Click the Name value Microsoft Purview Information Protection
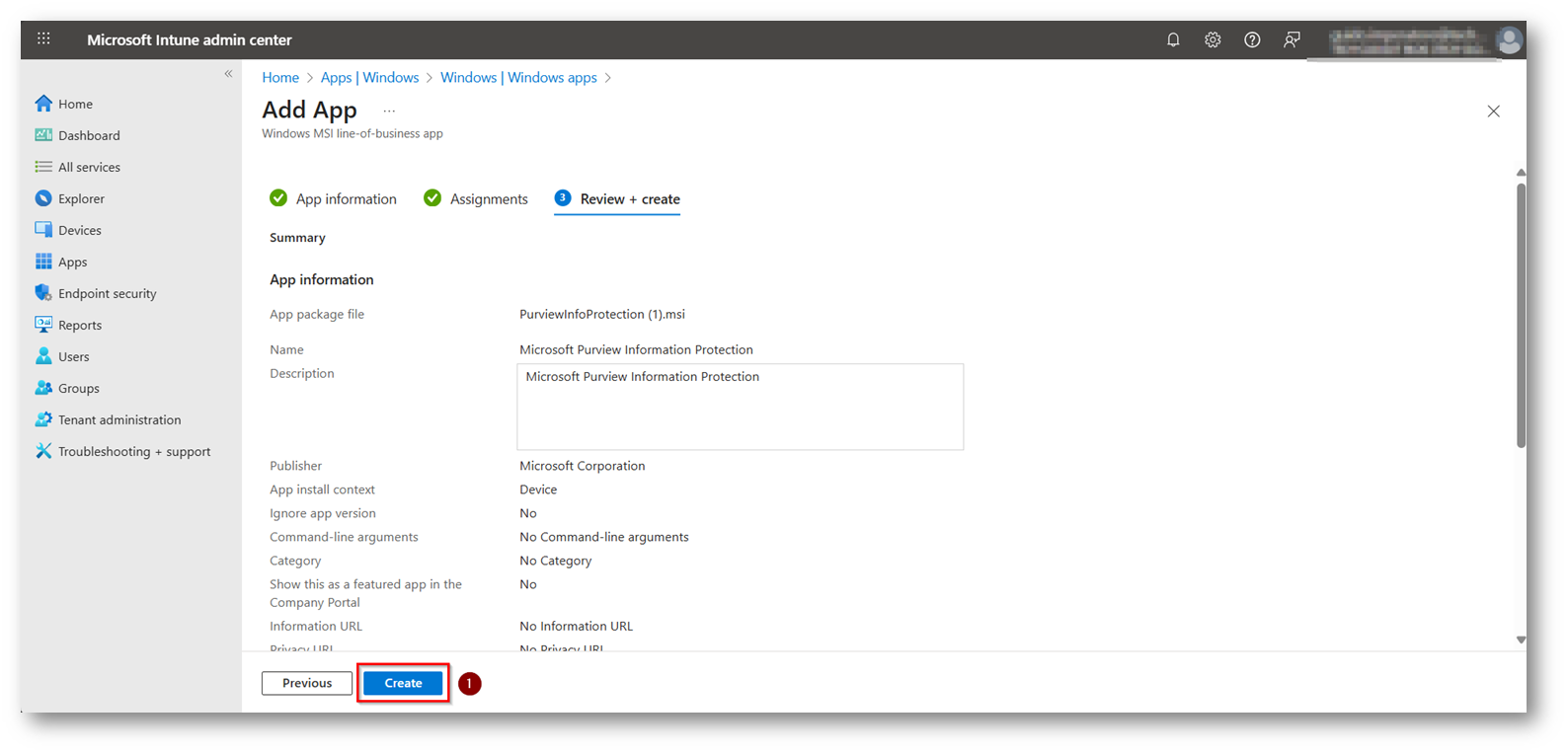The width and height of the screenshot is (1568, 754). [x=636, y=349]
